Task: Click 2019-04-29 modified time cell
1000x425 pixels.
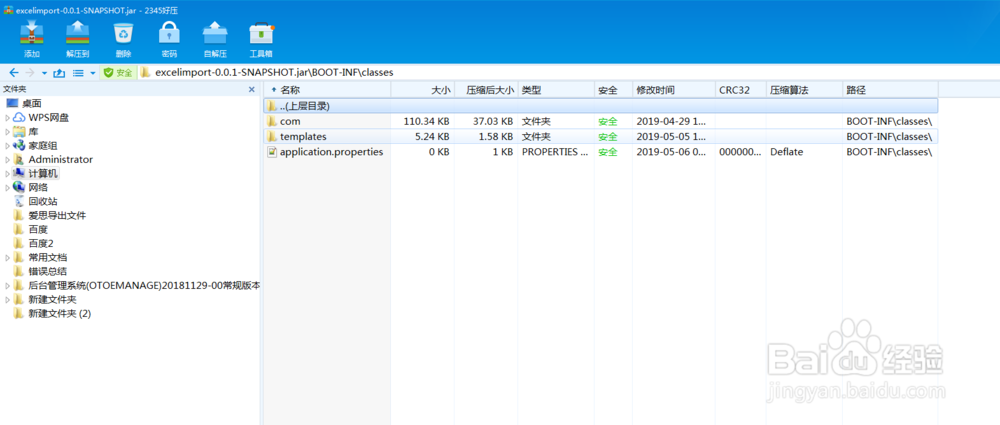Action: (x=671, y=121)
